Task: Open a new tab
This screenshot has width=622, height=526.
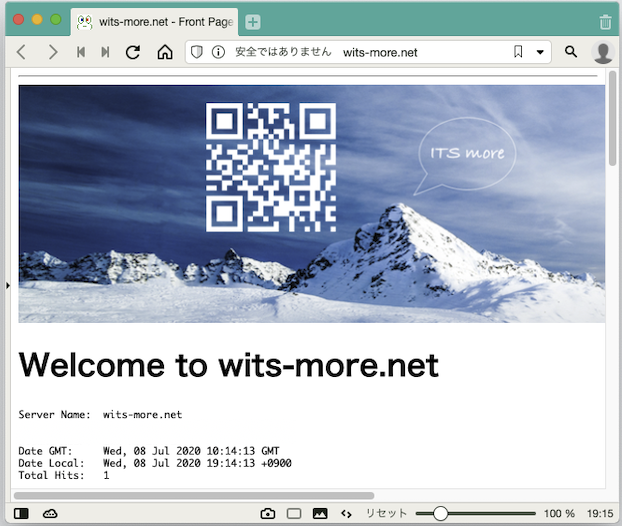Action: (x=253, y=22)
